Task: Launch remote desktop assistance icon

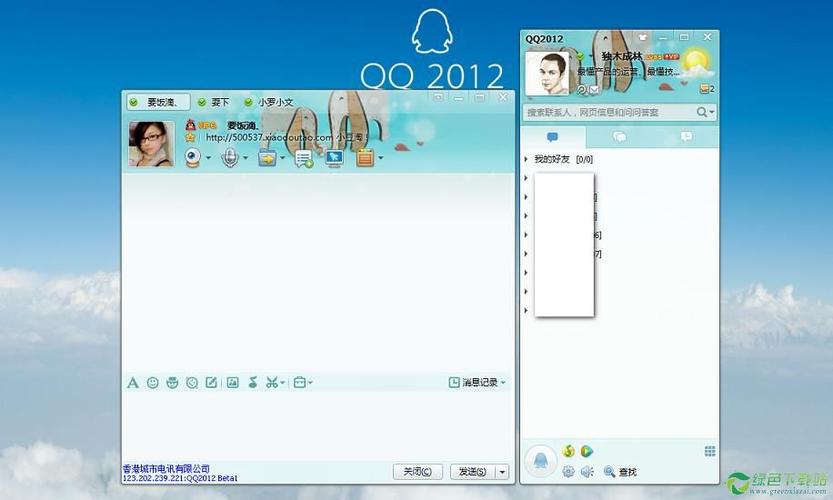Action: click(x=334, y=158)
